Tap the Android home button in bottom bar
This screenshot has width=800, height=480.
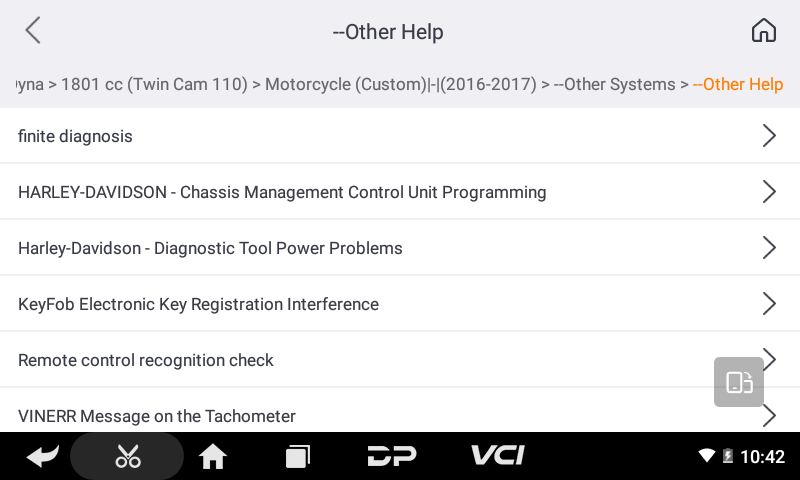click(212, 457)
